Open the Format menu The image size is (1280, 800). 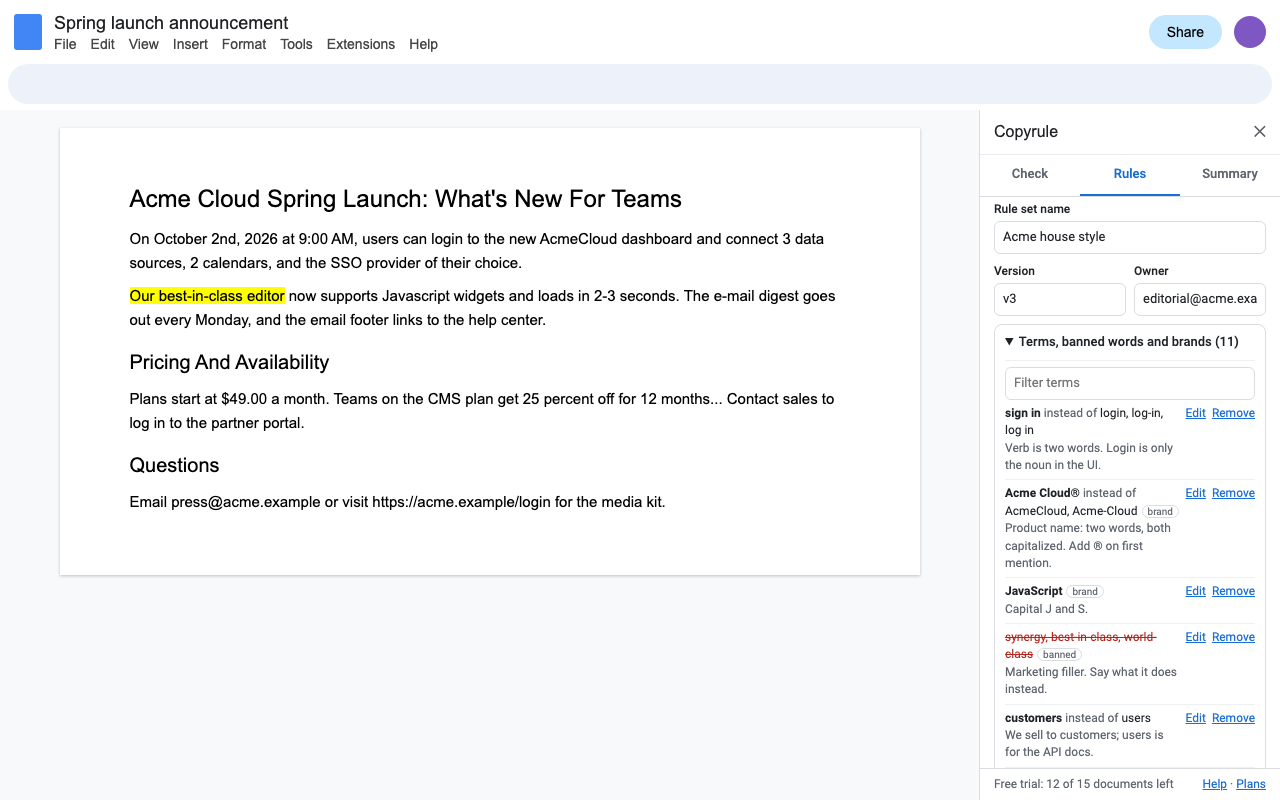click(244, 44)
